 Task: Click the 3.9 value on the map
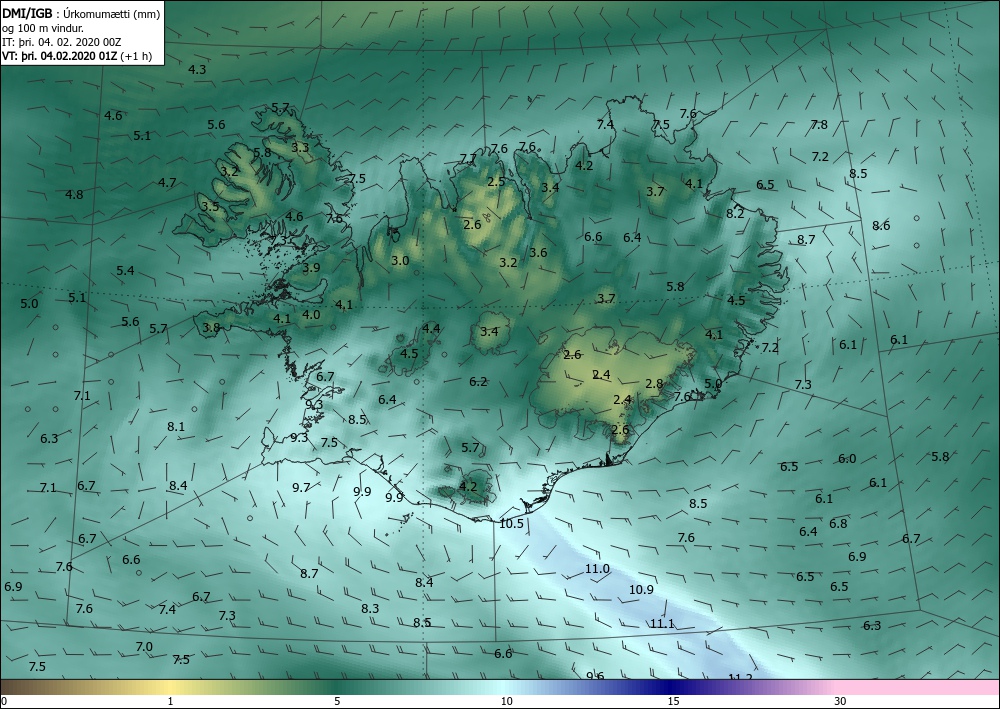click(311, 268)
